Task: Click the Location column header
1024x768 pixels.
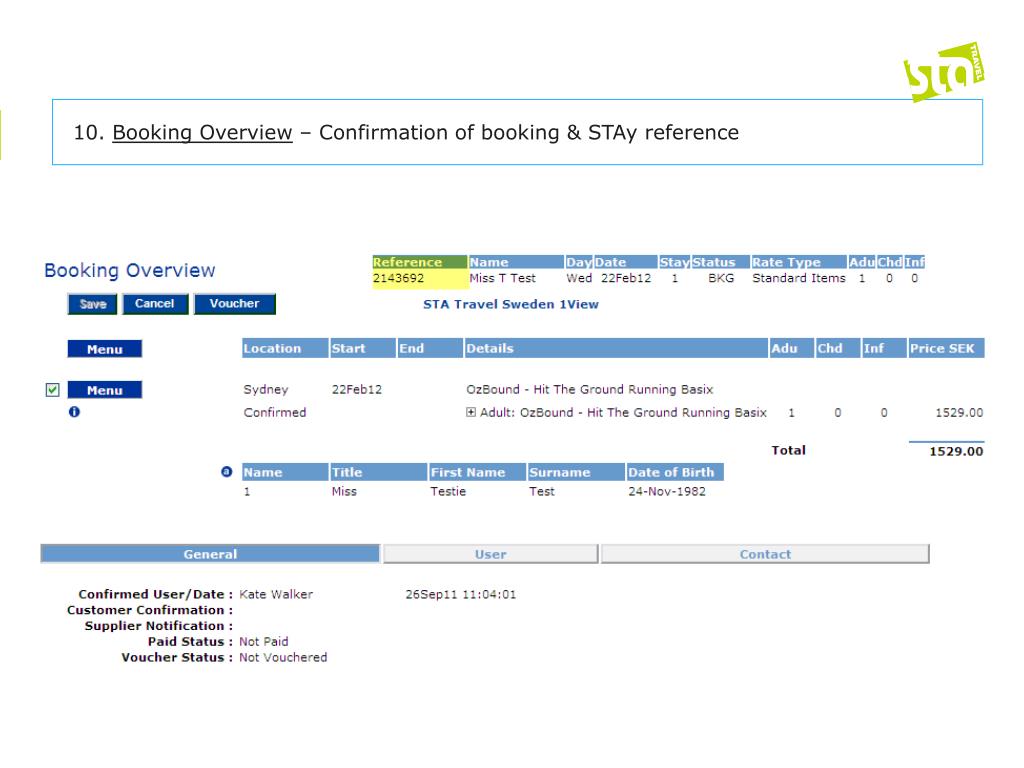Action: (285, 348)
